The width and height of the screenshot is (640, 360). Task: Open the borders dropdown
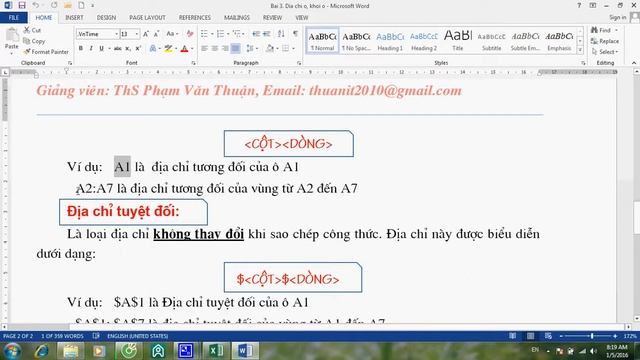[x=293, y=49]
